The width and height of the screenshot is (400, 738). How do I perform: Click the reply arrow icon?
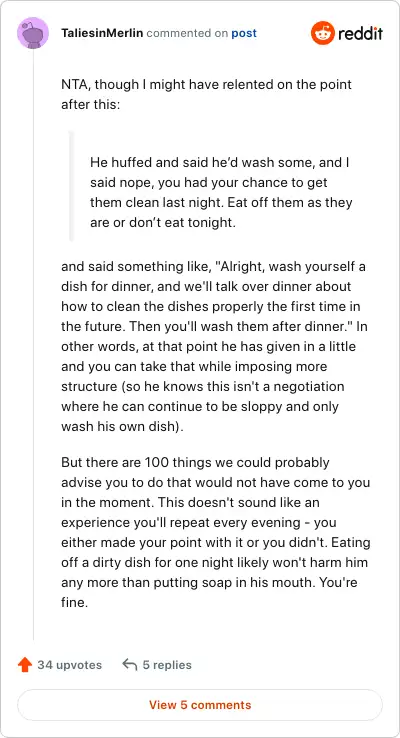[129, 665]
